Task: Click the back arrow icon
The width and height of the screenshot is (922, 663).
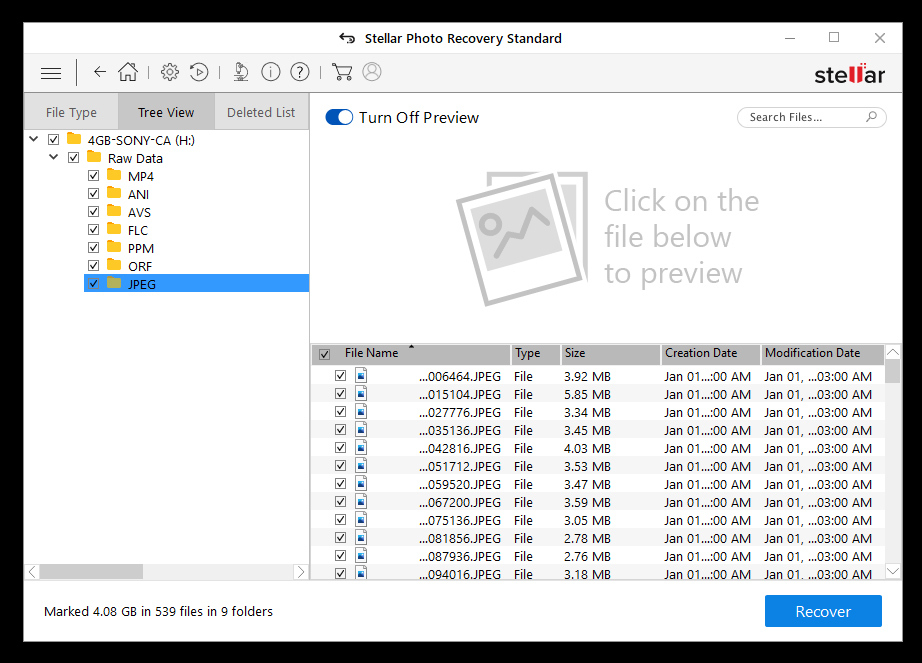Action: (x=99, y=72)
